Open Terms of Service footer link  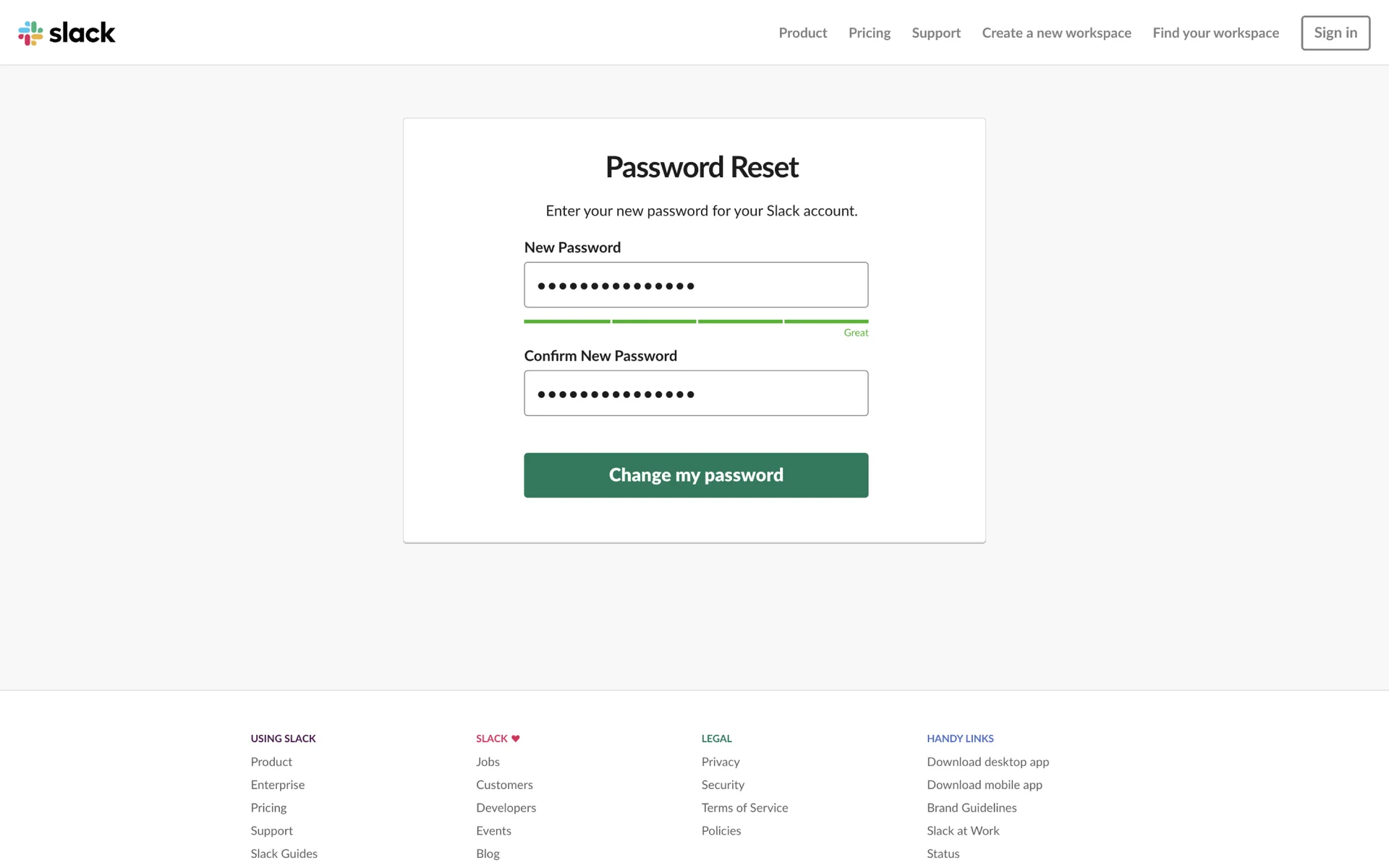pos(744,808)
